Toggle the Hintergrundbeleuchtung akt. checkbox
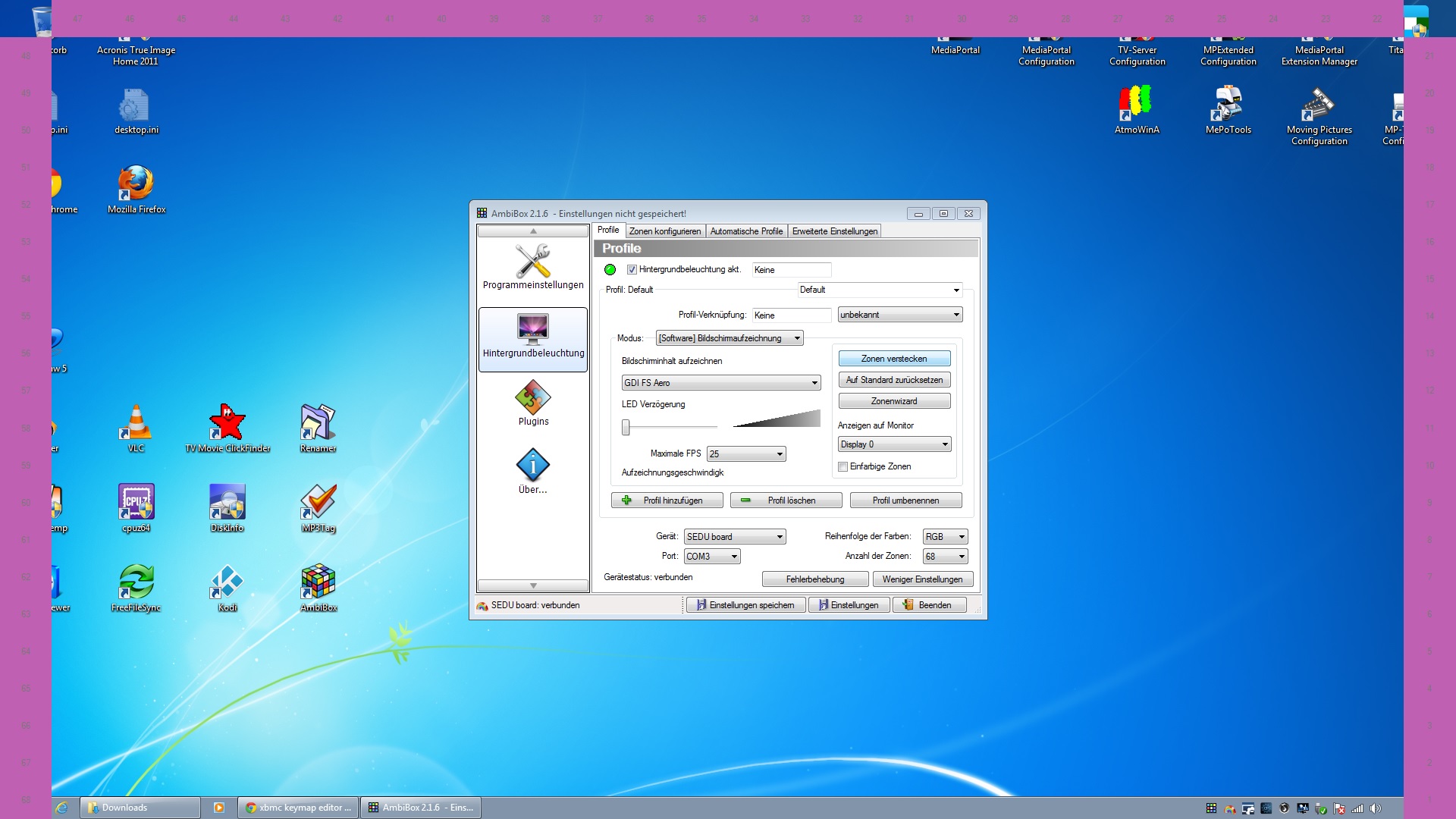The image size is (1456, 819). 632,270
